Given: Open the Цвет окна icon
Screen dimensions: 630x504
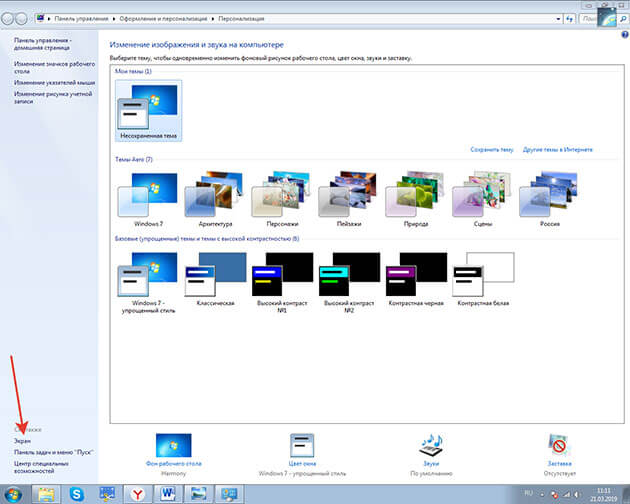Looking at the screenshot, I should click(x=302, y=445).
